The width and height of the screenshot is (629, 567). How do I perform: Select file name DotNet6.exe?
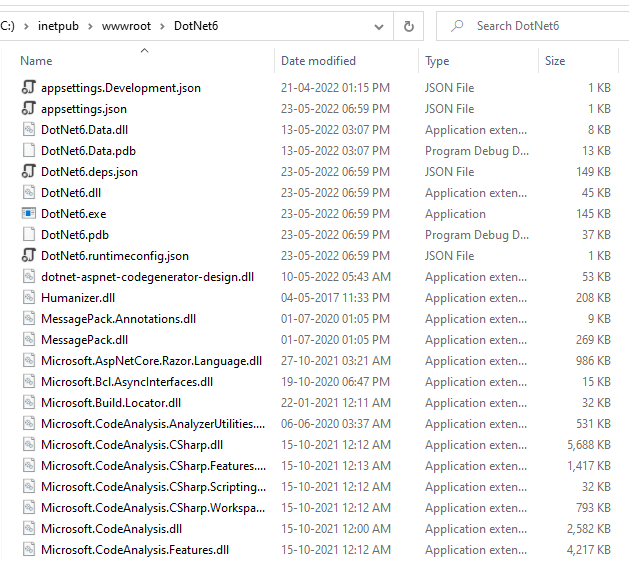[x=73, y=214]
